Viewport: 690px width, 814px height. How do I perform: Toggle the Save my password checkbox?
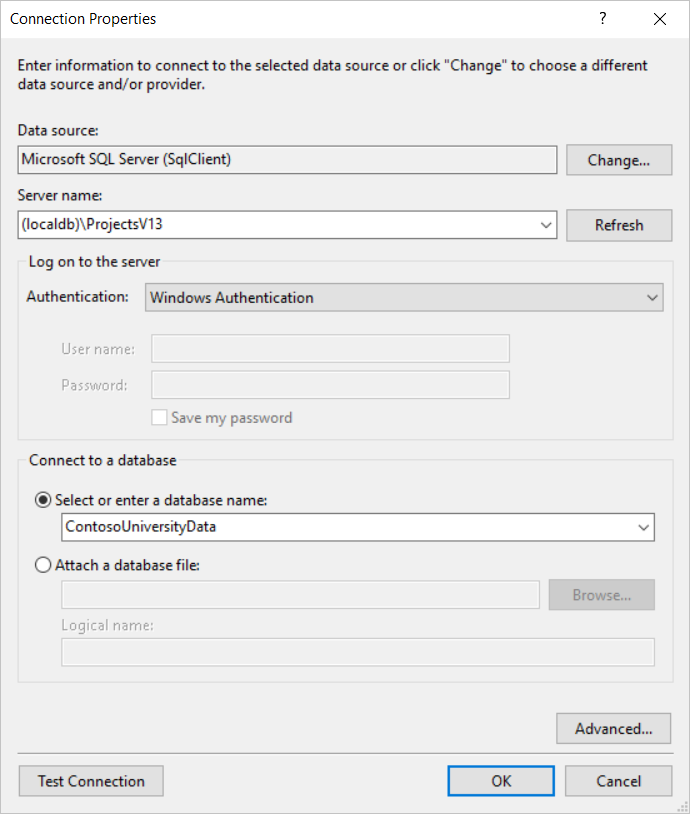tap(159, 417)
